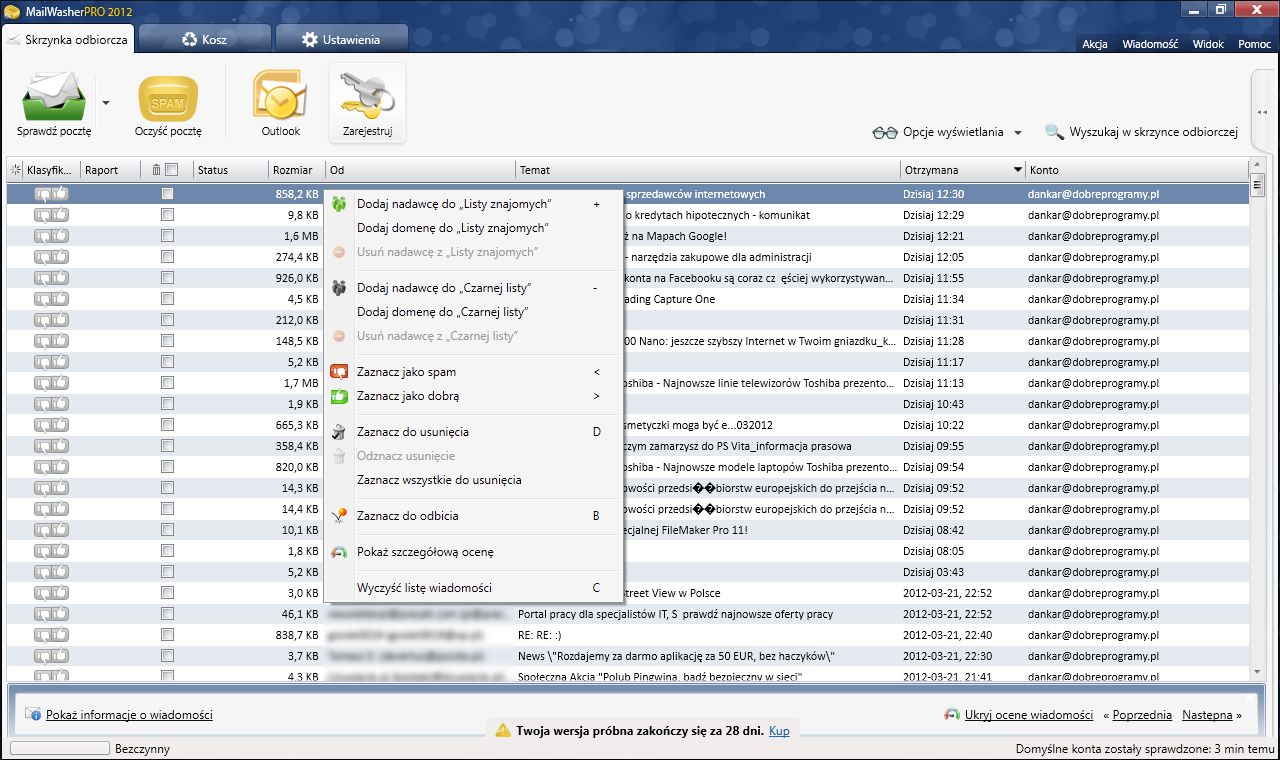Open the Pomoc menu

coord(1254,44)
